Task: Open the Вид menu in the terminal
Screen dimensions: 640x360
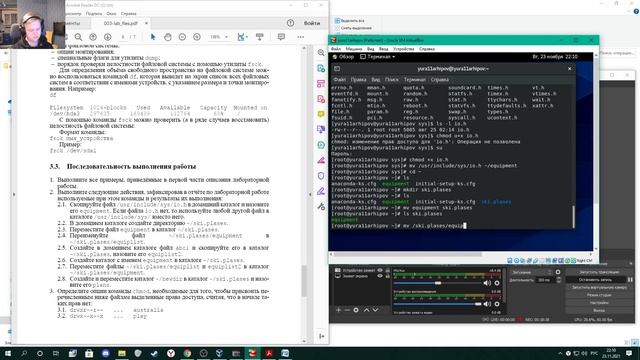Action: coord(376,80)
